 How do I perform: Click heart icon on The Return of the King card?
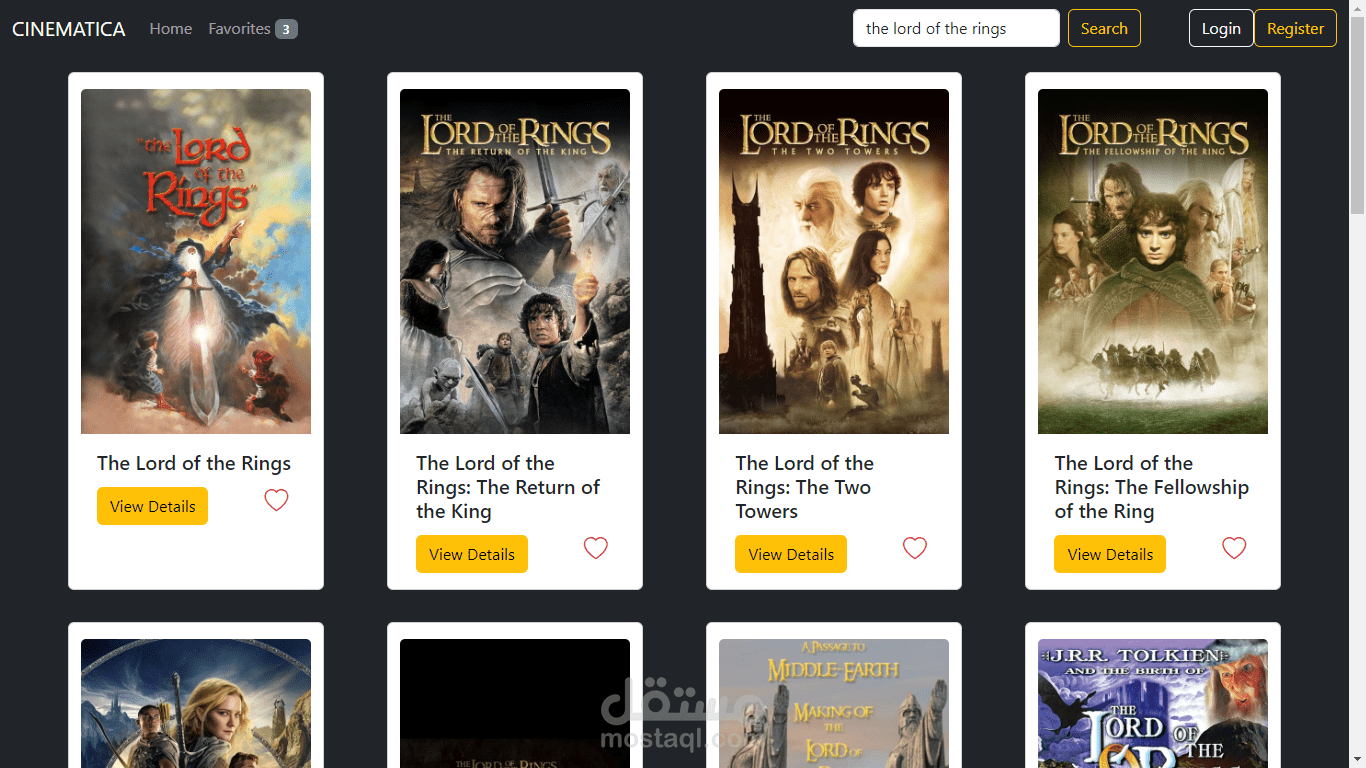[x=595, y=548]
